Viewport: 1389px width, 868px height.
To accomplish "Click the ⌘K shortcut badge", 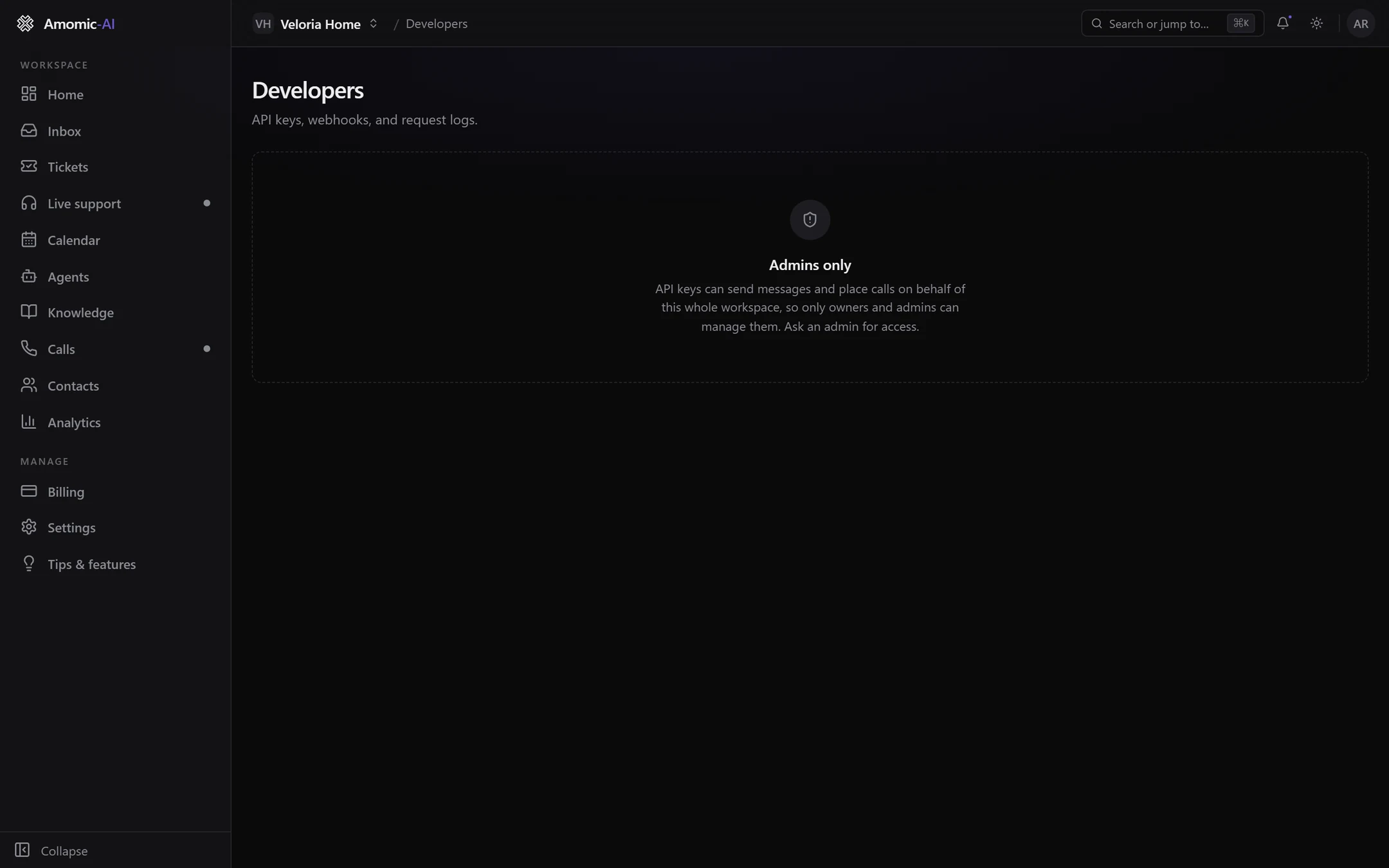I will tap(1240, 23).
